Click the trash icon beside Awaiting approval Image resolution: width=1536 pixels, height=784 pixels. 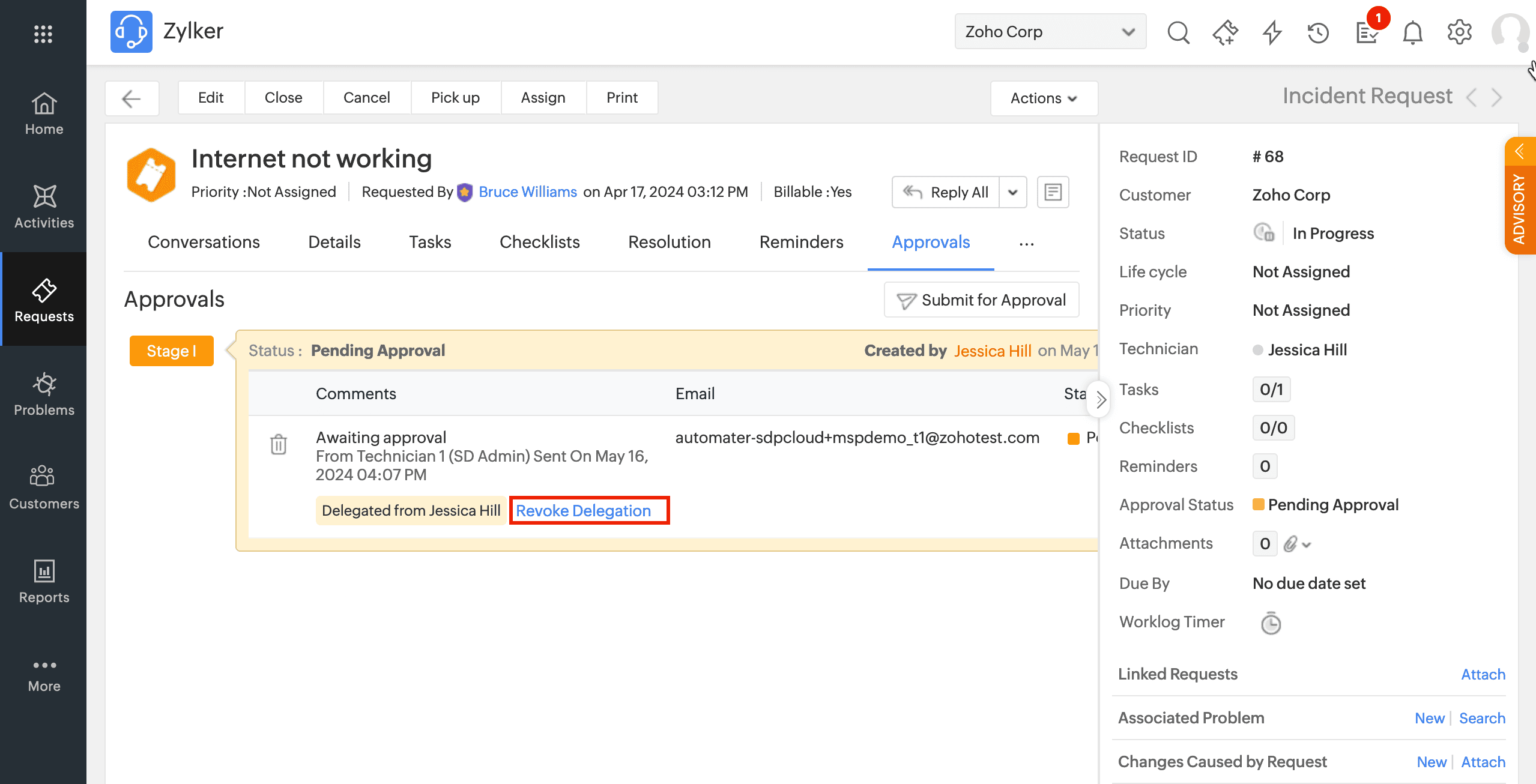(279, 444)
